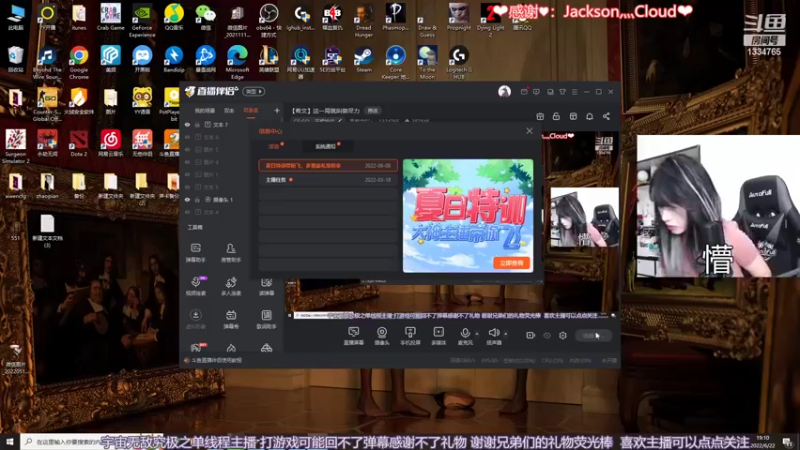Close the 消息中心 dialog
This screenshot has height=450, width=800.
tap(529, 131)
